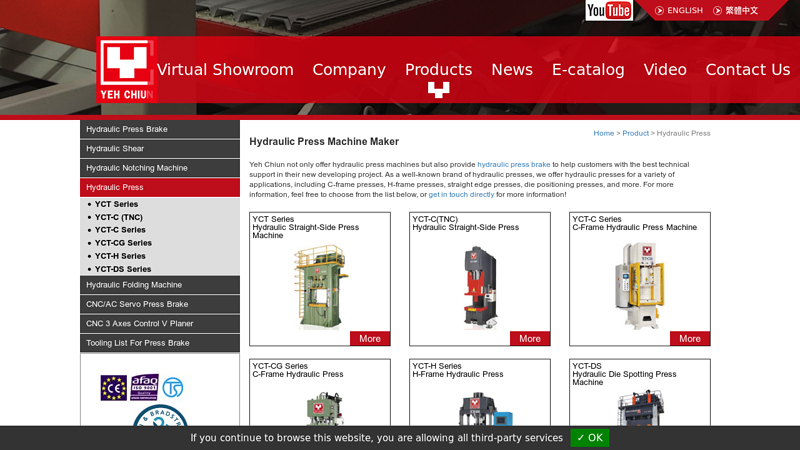Click the afaq ISO 9001 badge
800x450 pixels.
click(144, 387)
